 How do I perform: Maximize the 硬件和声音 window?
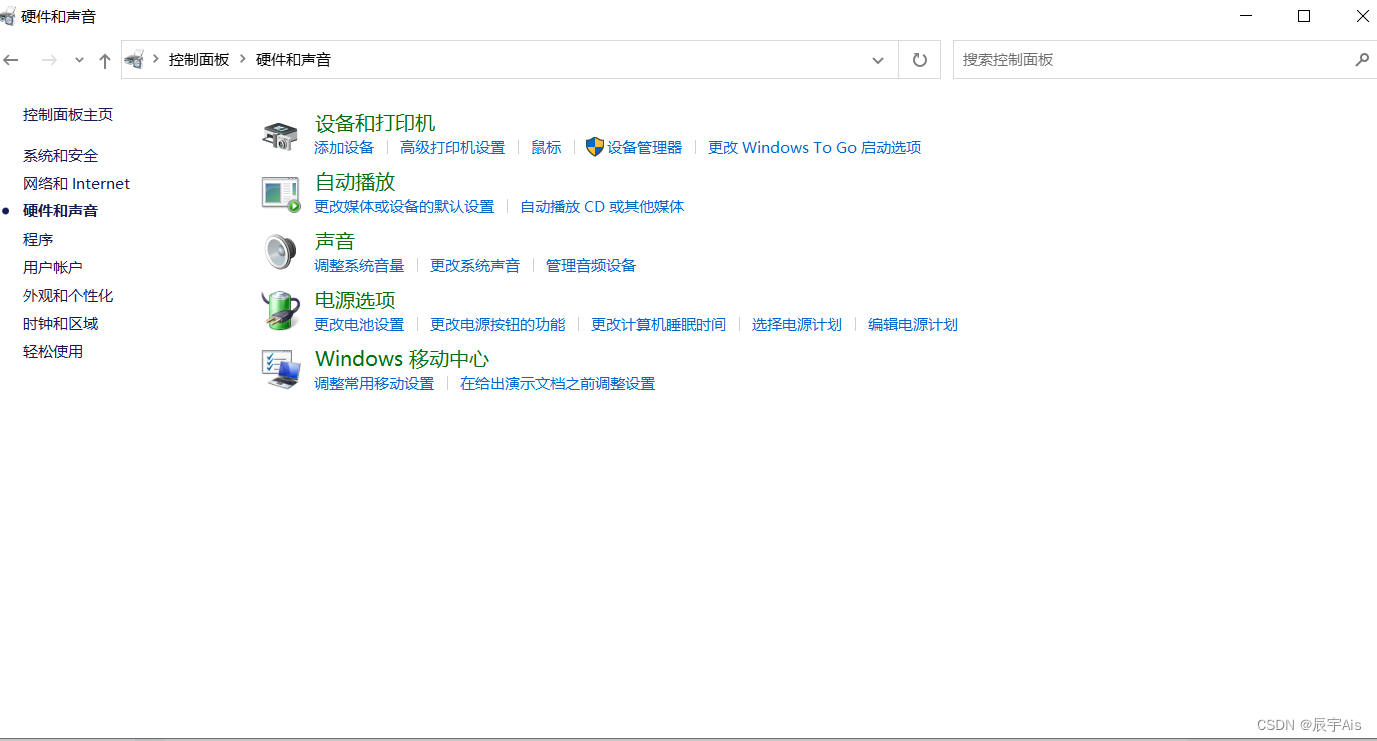tap(1304, 16)
